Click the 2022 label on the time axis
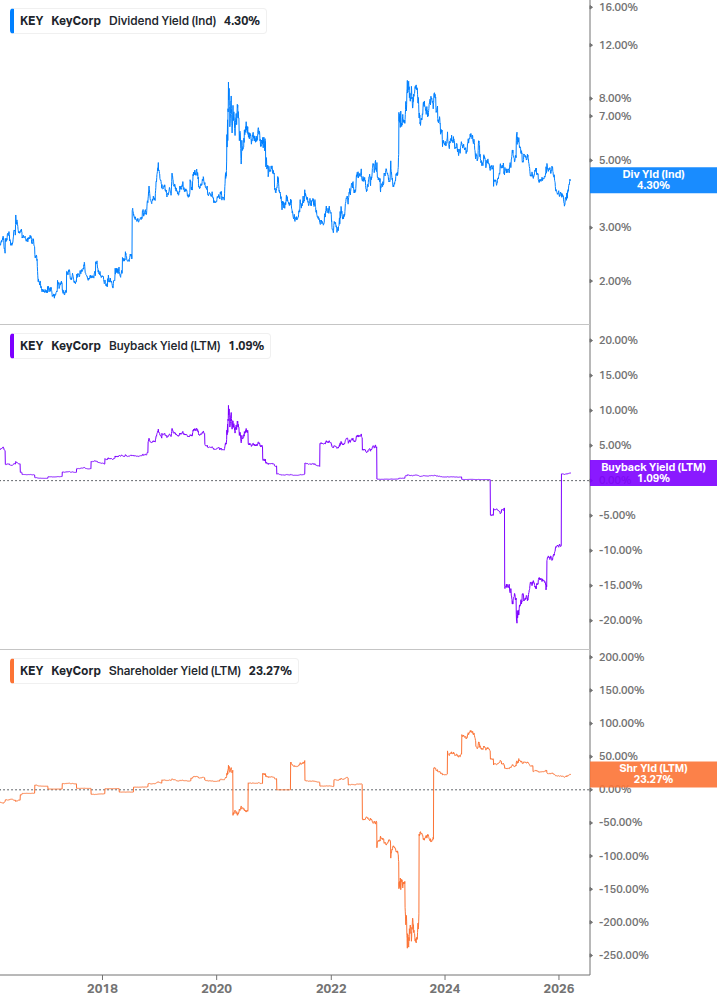This screenshot has width=717, height=1005. pyautogui.click(x=331, y=988)
